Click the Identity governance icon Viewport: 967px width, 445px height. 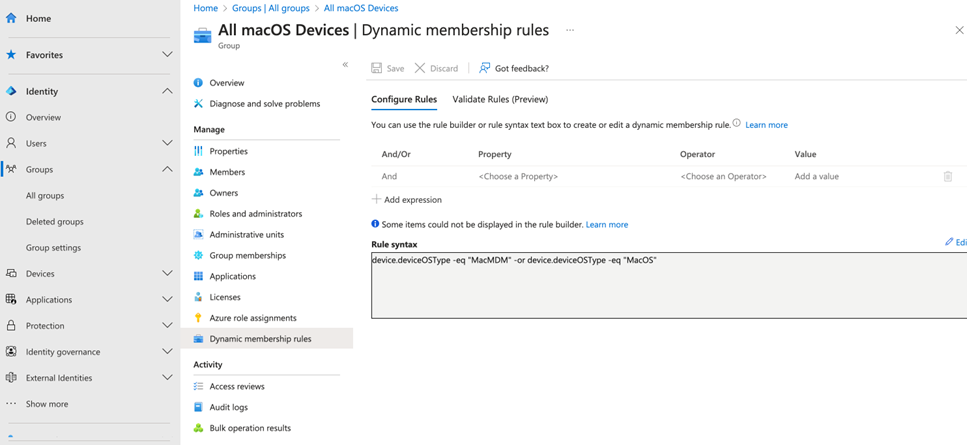pyautogui.click(x=11, y=351)
